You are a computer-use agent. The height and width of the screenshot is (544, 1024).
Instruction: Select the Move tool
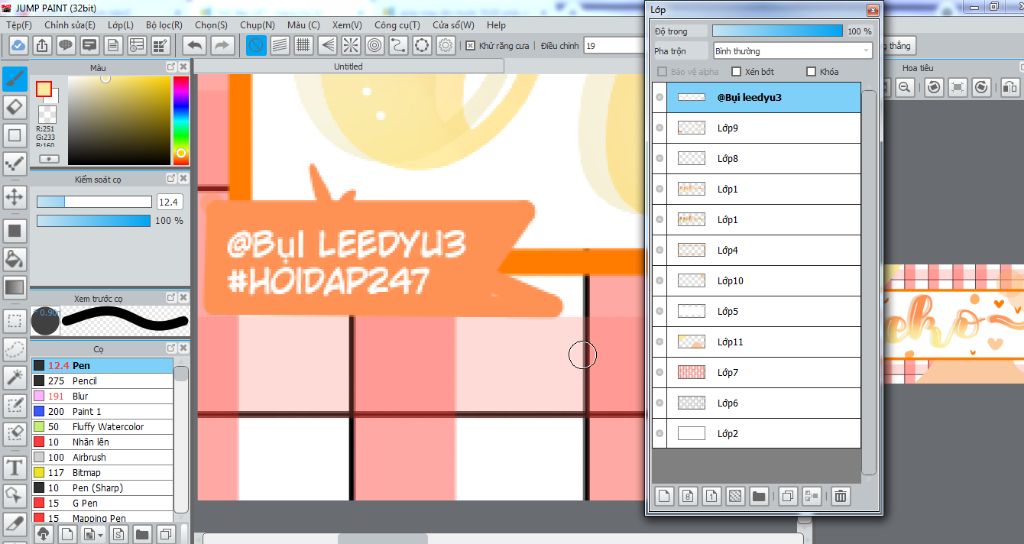pyautogui.click(x=14, y=196)
